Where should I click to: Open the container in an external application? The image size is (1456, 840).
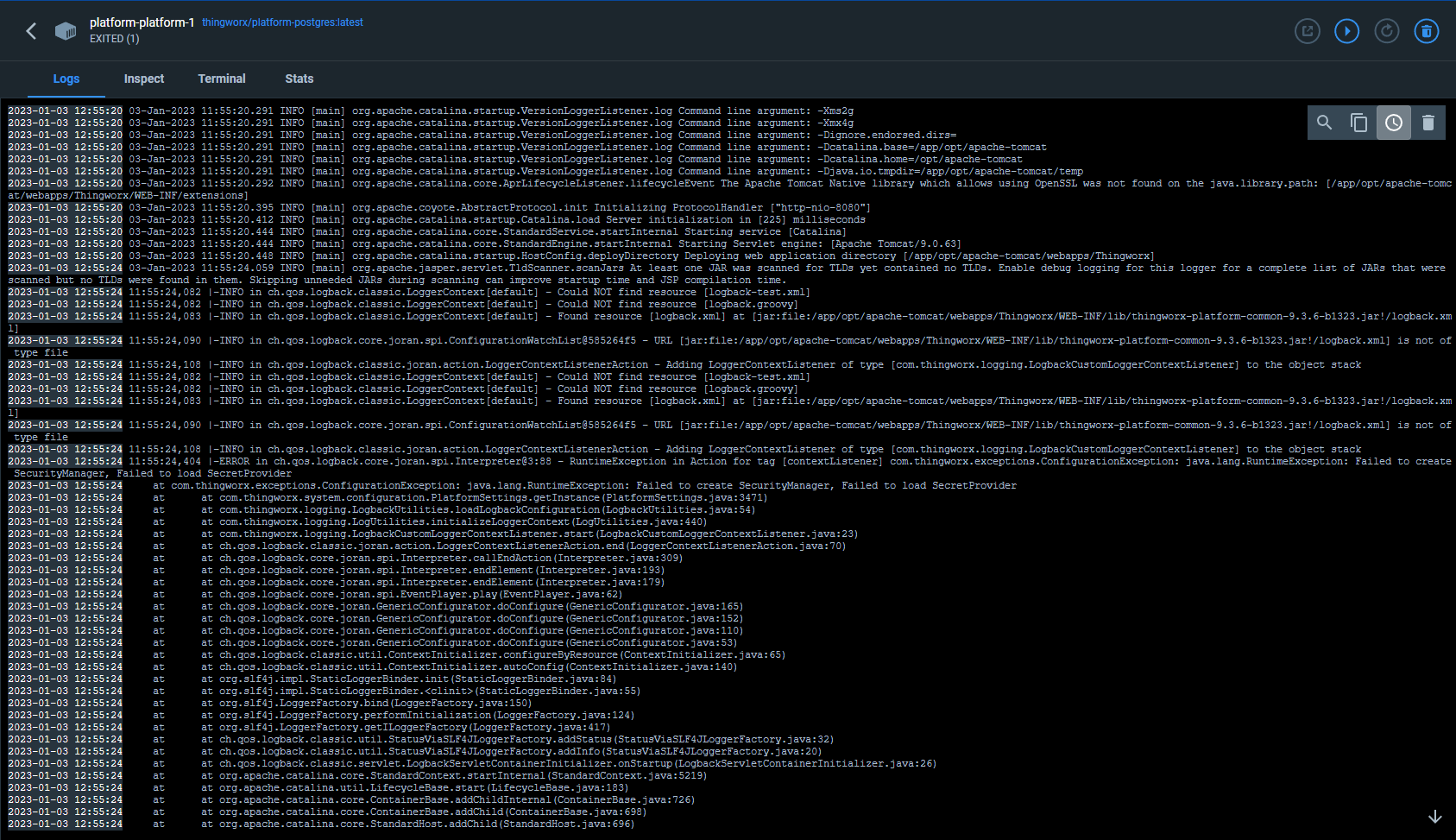[1308, 30]
